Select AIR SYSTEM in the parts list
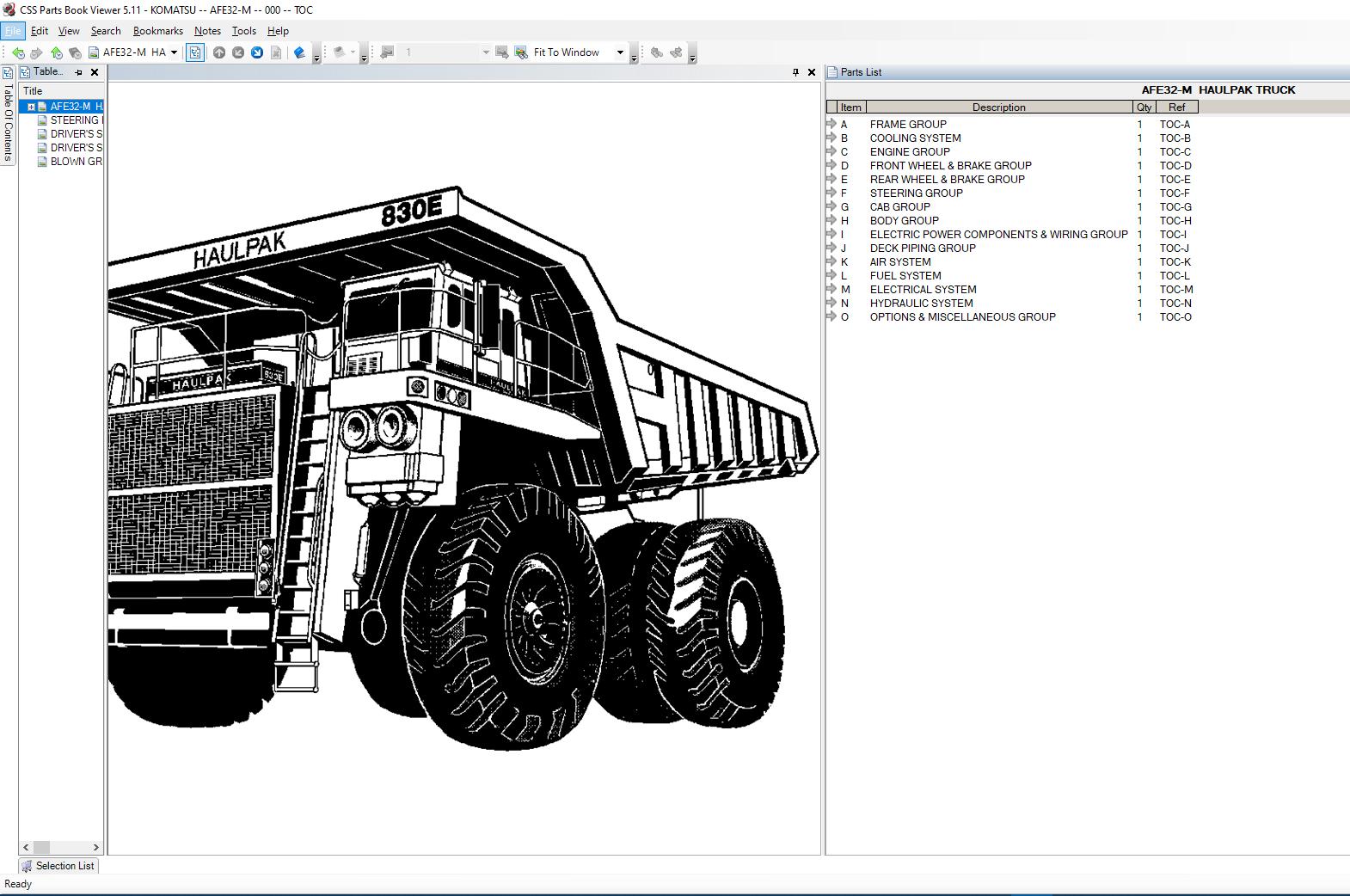The height and width of the screenshot is (896, 1350). (x=900, y=262)
